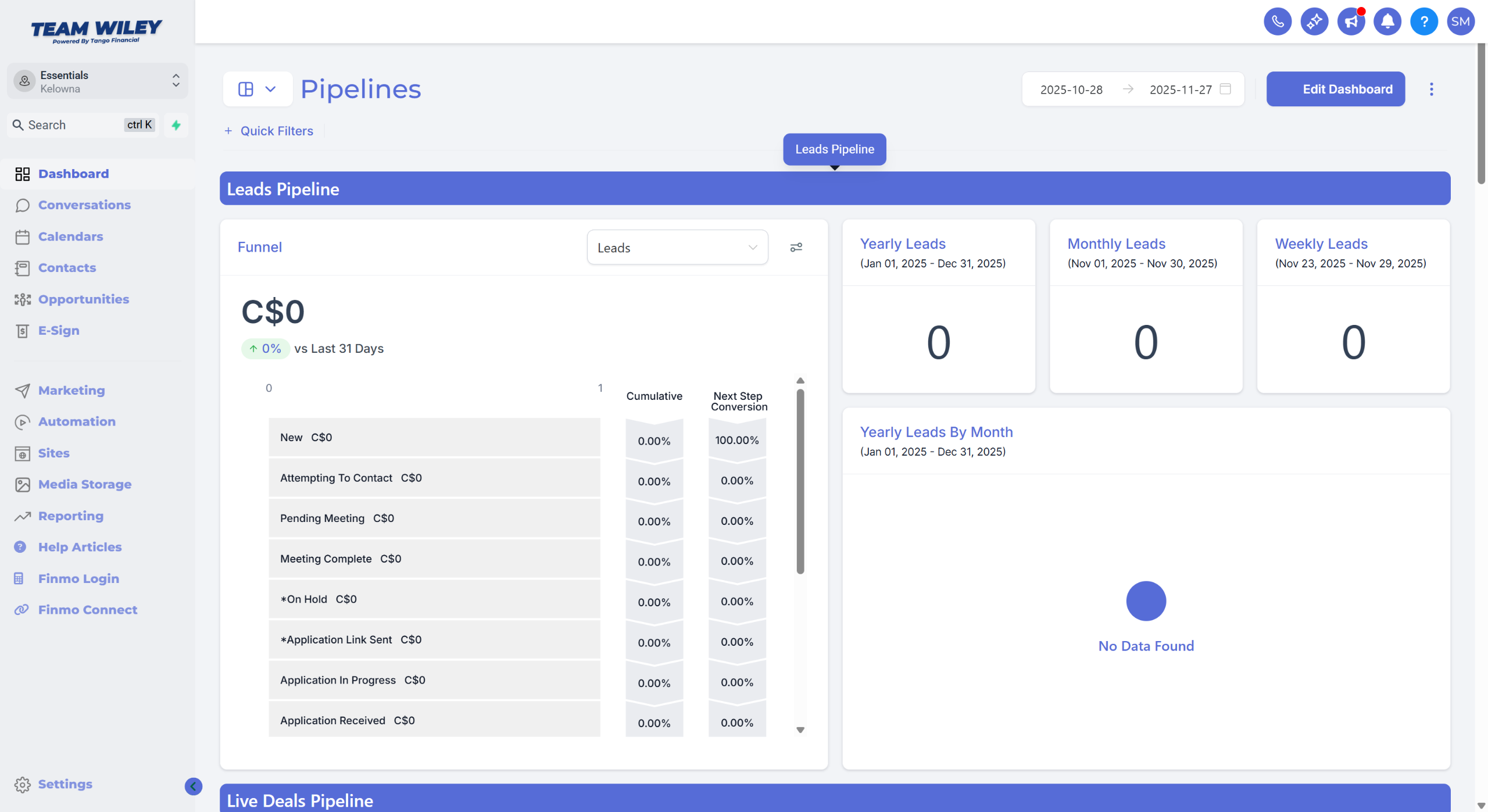This screenshot has height=812, width=1488.
Task: Open the AI sparkle assistant icon
Action: (1314, 22)
